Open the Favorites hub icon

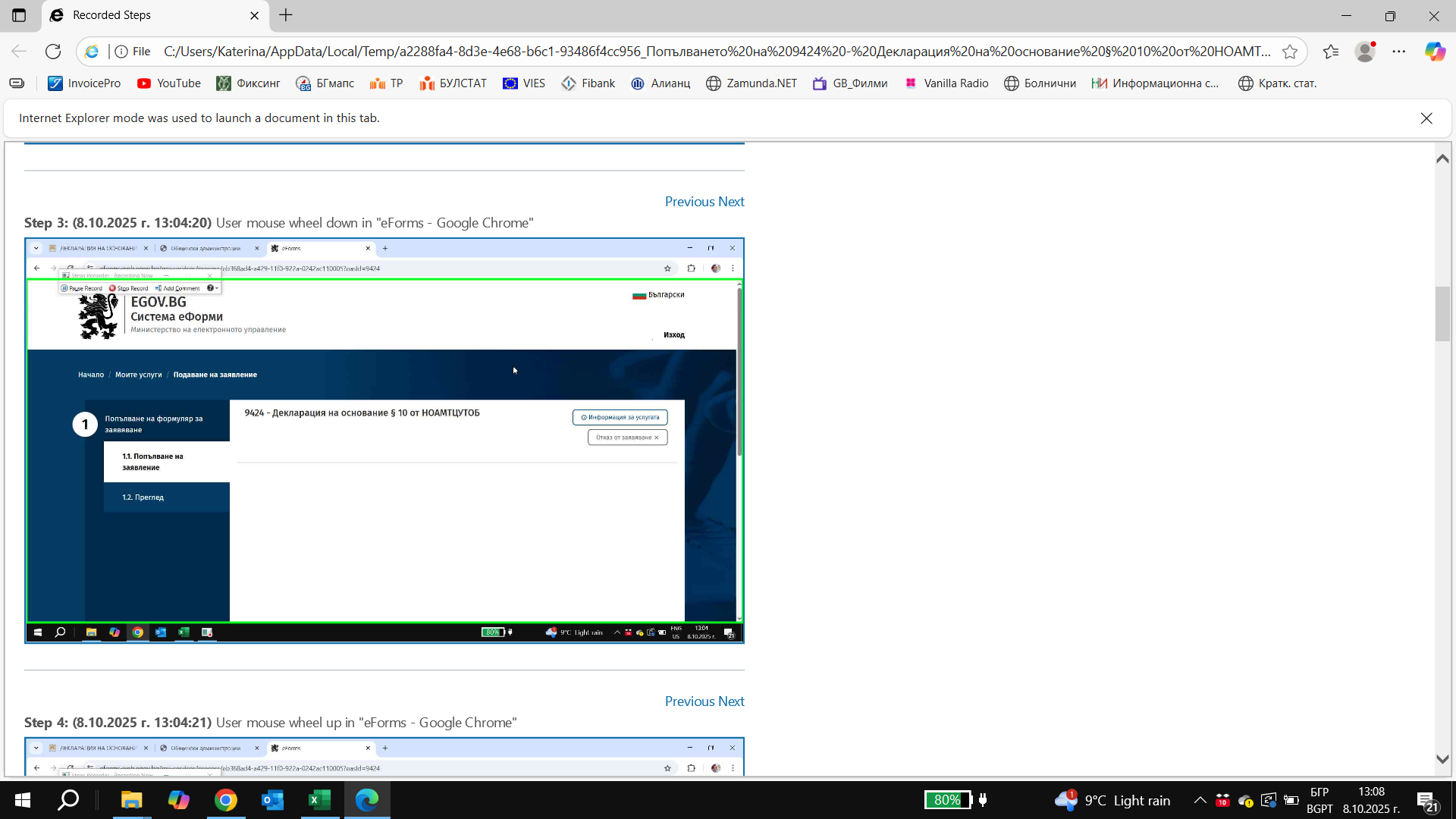[1331, 52]
